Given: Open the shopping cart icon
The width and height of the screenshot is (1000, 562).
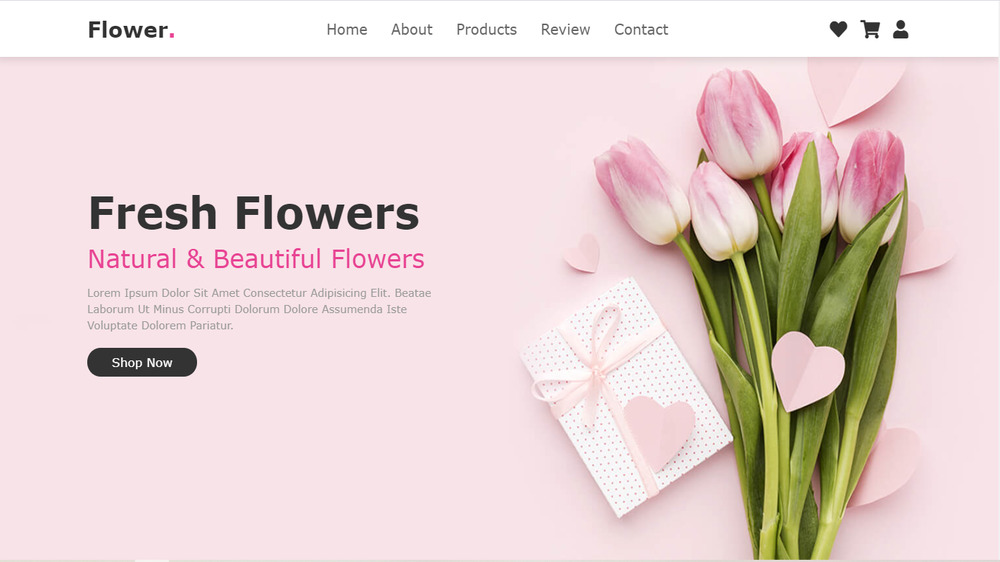Looking at the screenshot, I should click(x=870, y=30).
